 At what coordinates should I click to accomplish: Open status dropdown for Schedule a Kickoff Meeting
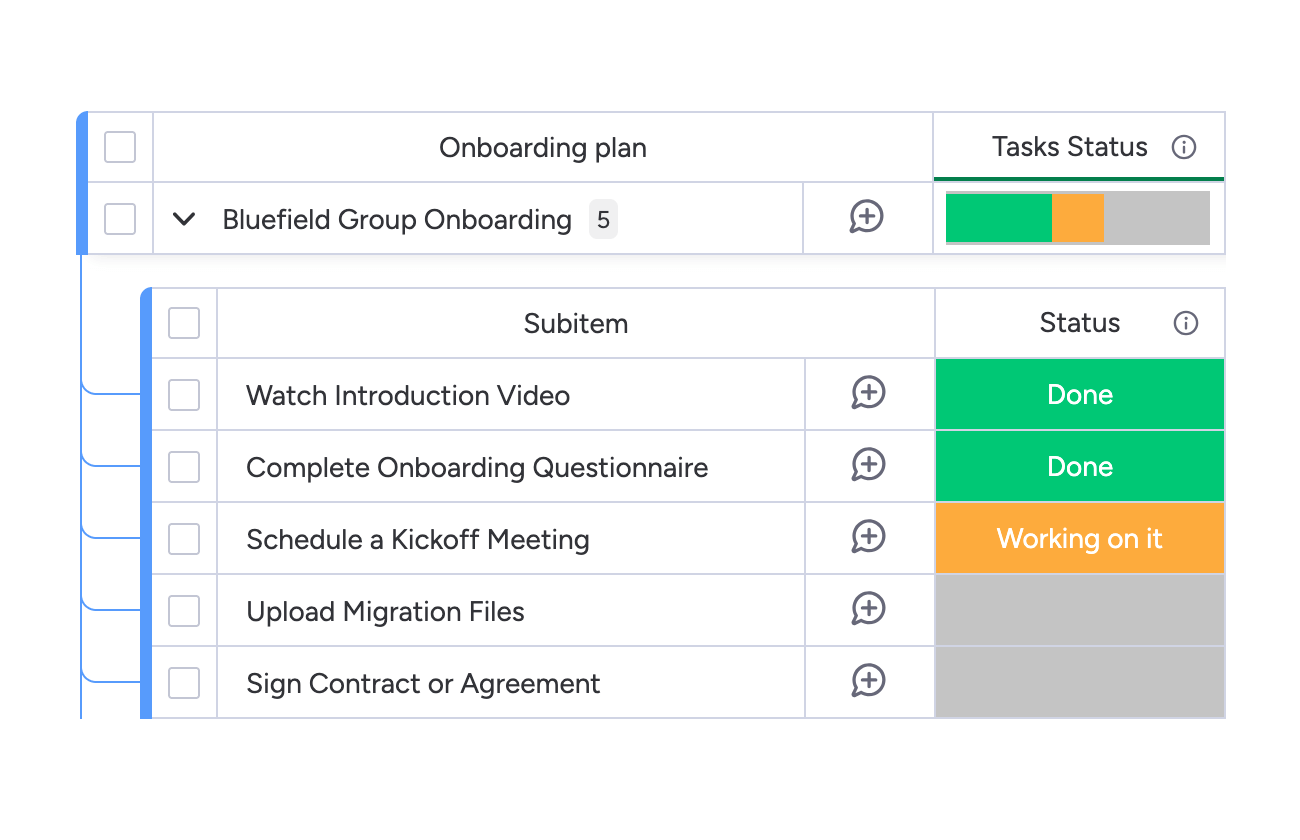coord(1080,539)
